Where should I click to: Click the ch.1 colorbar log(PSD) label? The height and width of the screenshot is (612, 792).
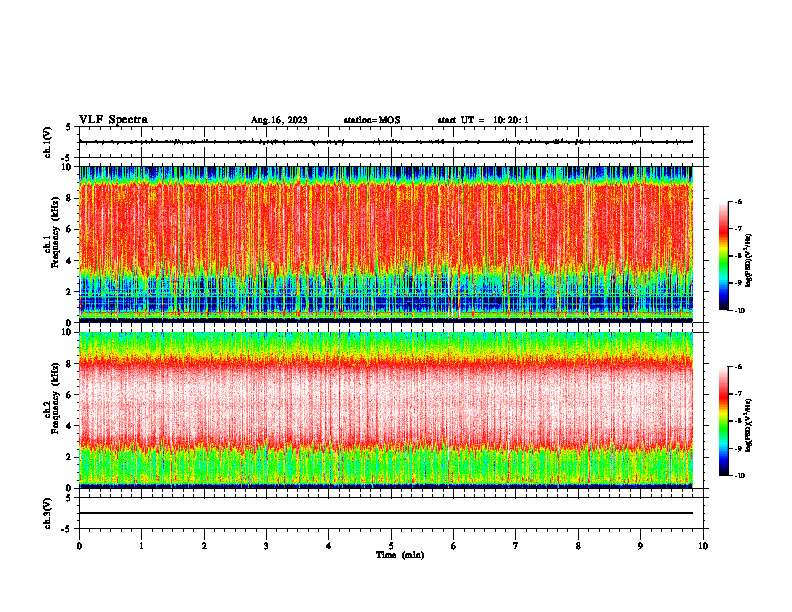(748, 261)
